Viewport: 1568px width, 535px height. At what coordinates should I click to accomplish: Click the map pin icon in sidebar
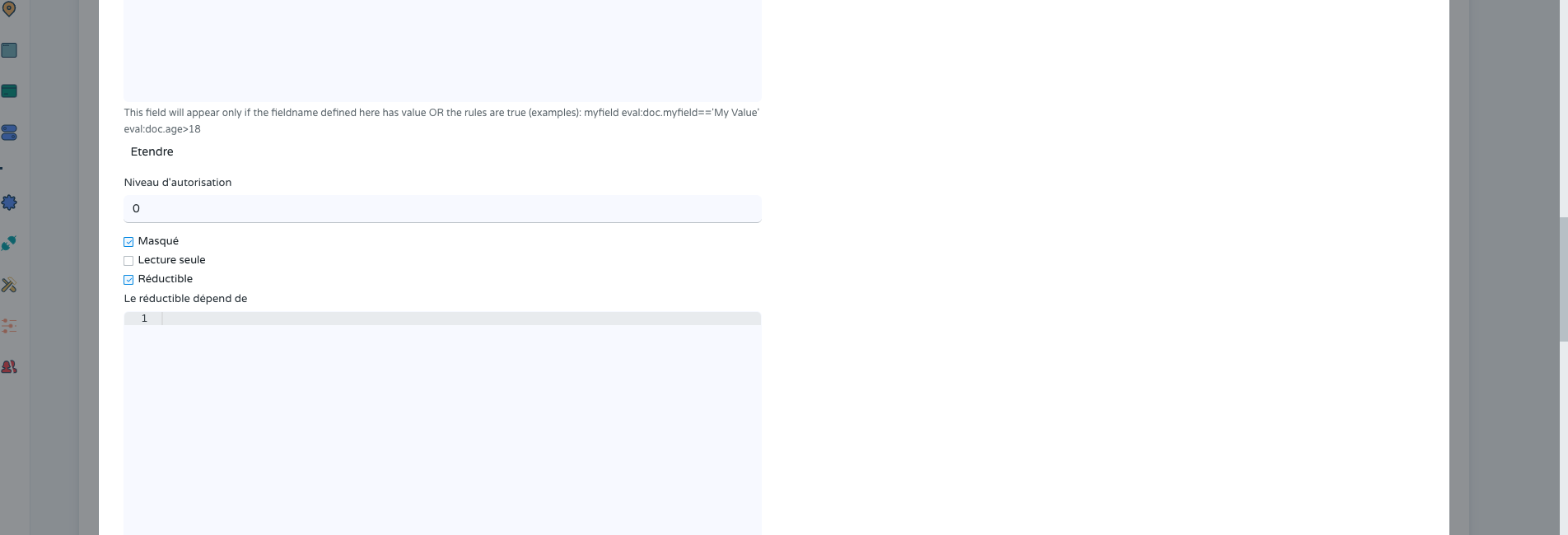click(x=9, y=9)
